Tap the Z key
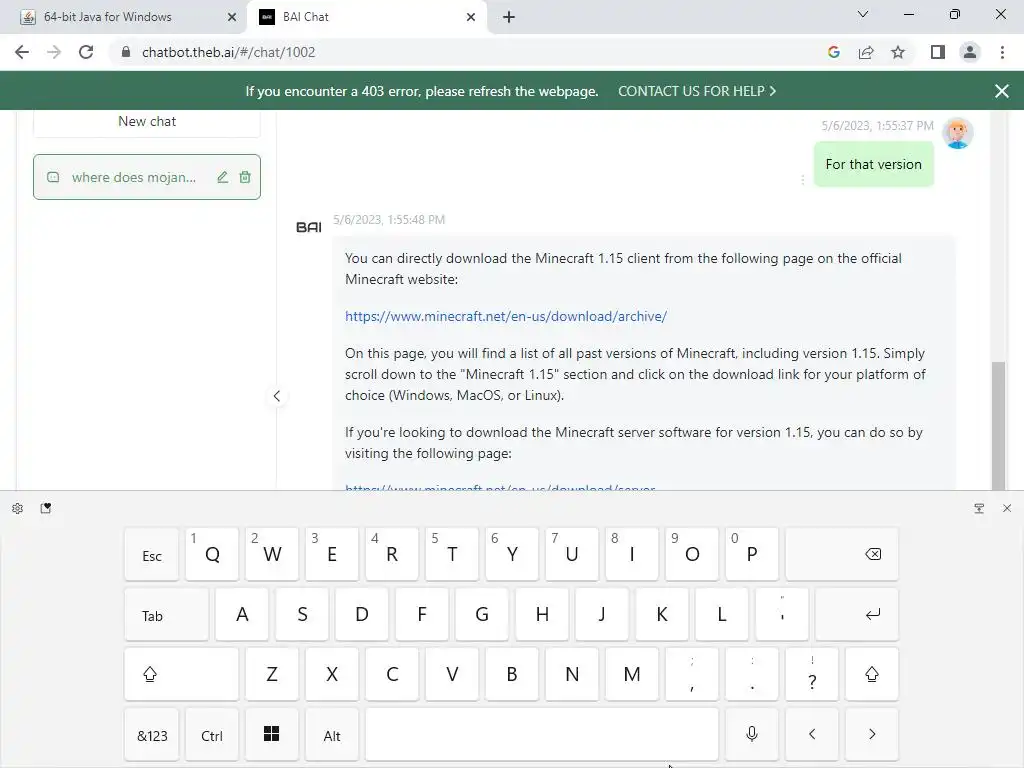 point(272,674)
